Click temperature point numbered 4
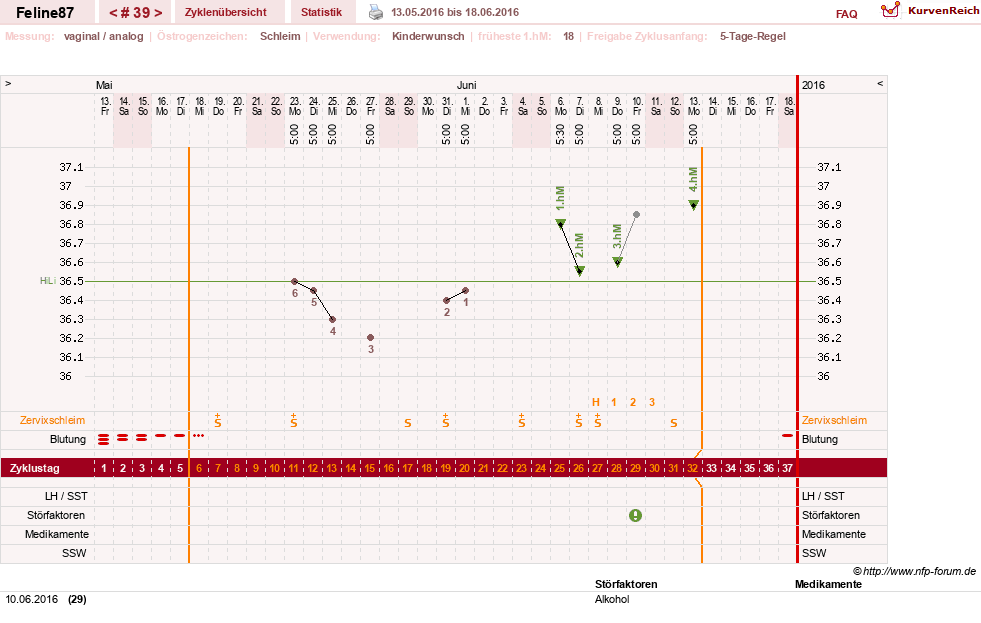 coord(333,320)
